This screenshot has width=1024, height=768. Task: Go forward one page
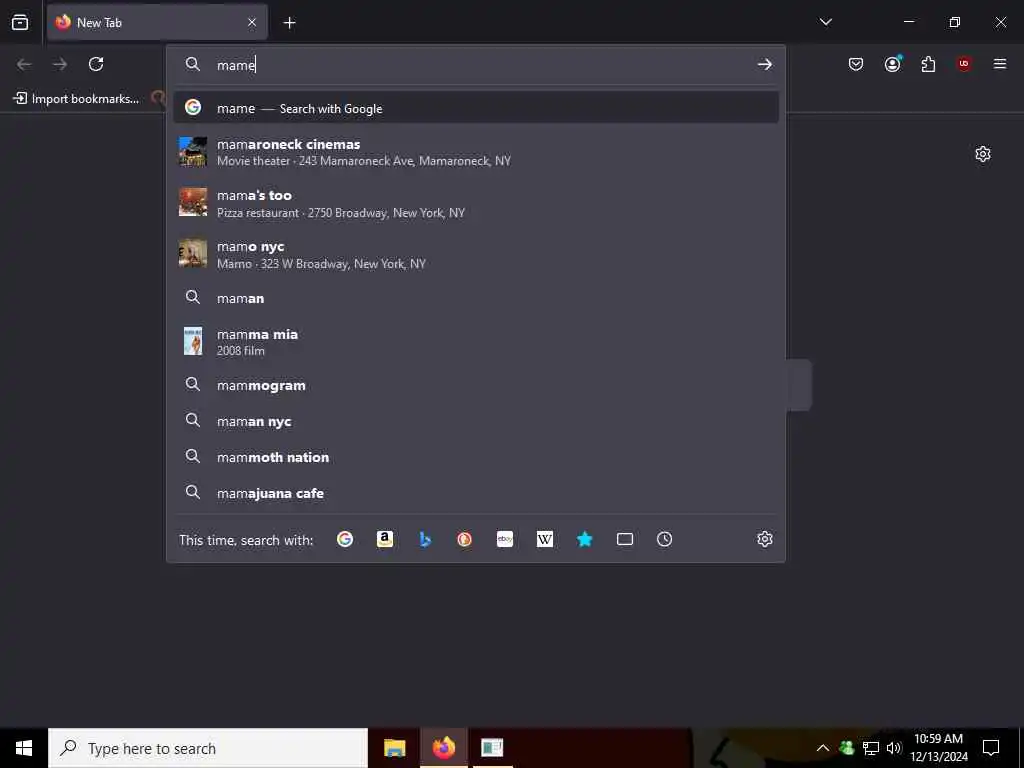click(x=60, y=64)
